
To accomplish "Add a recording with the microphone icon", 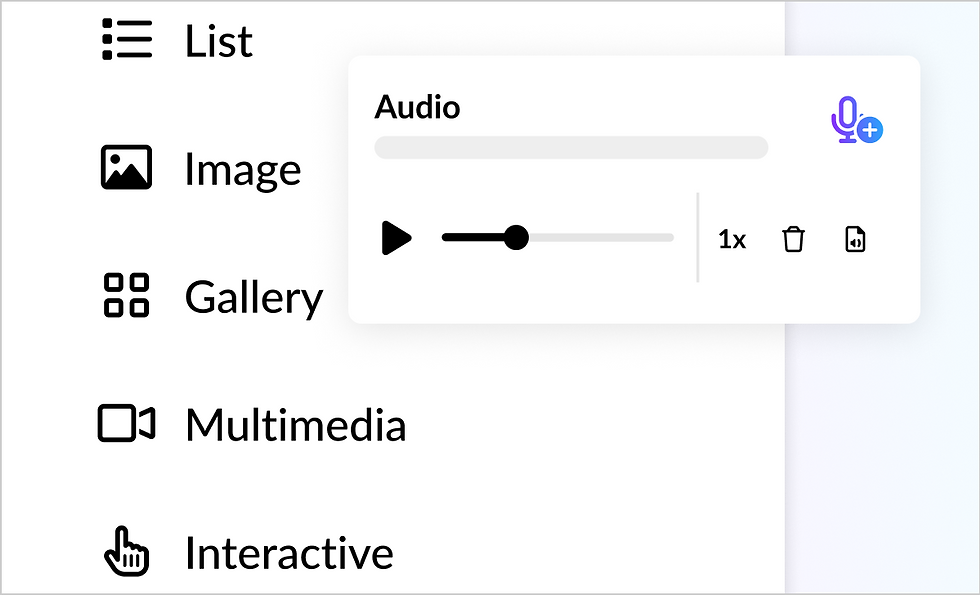I will (855, 121).
